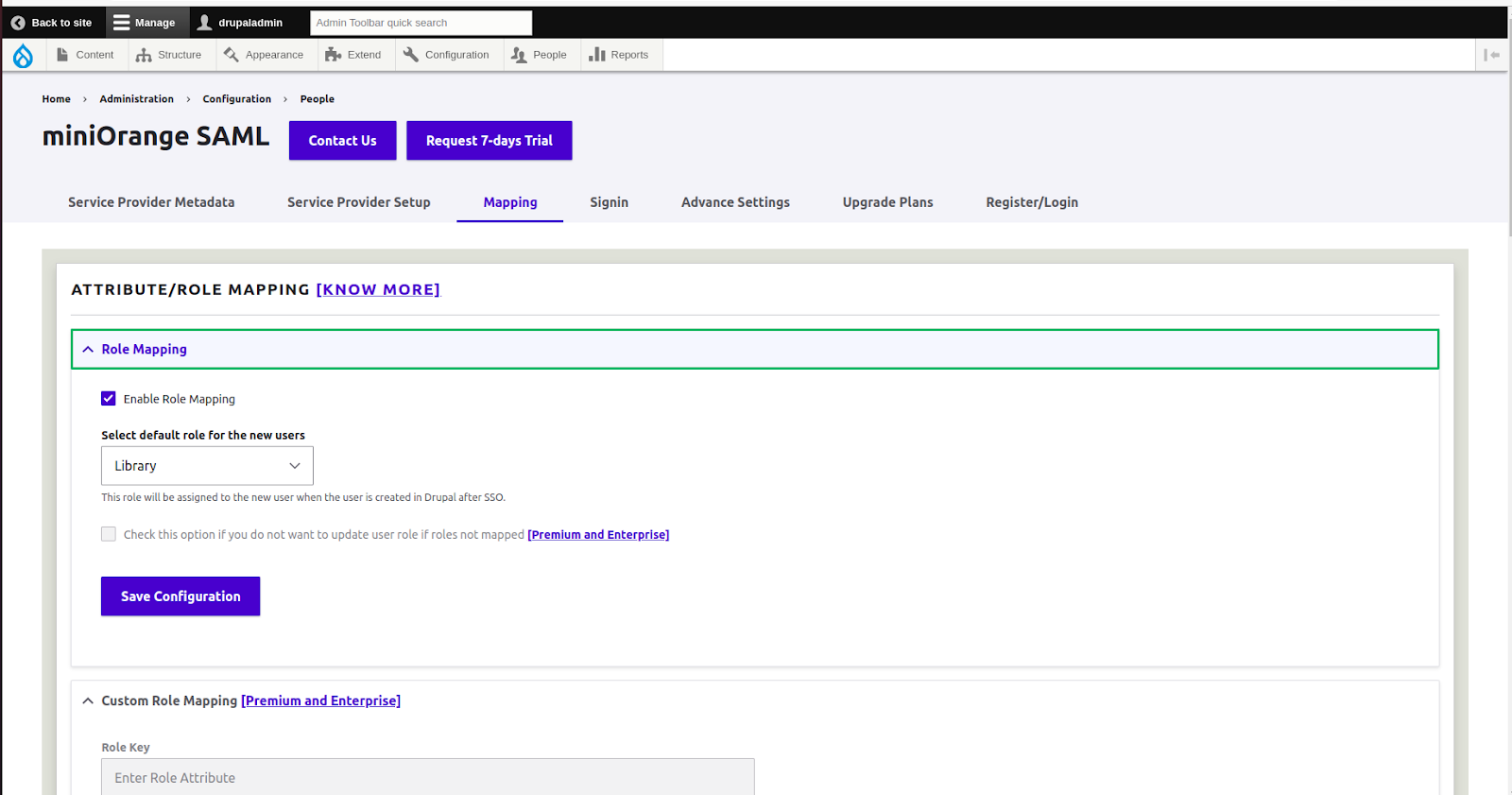Open the Premium and Enterprise link beside the checkbox

598,535
